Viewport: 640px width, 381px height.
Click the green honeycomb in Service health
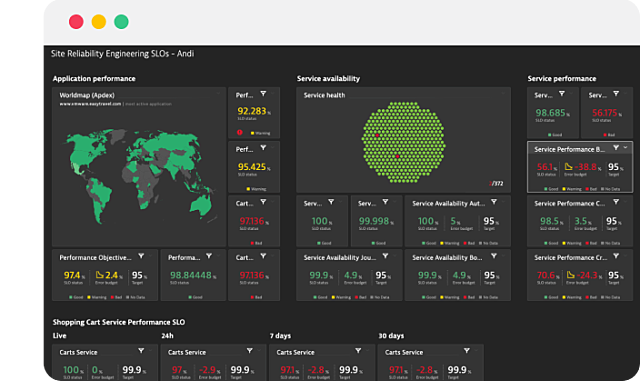click(x=403, y=142)
